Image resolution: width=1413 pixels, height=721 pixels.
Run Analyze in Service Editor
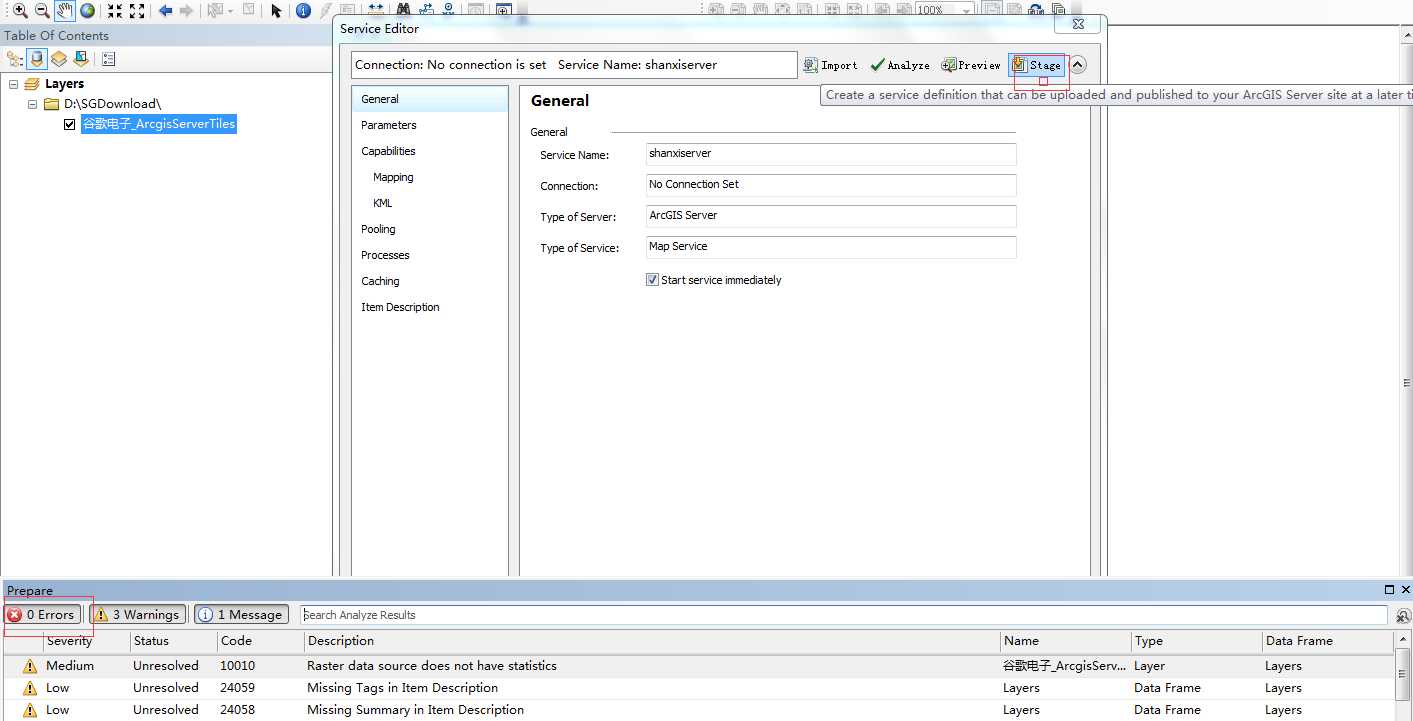899,65
